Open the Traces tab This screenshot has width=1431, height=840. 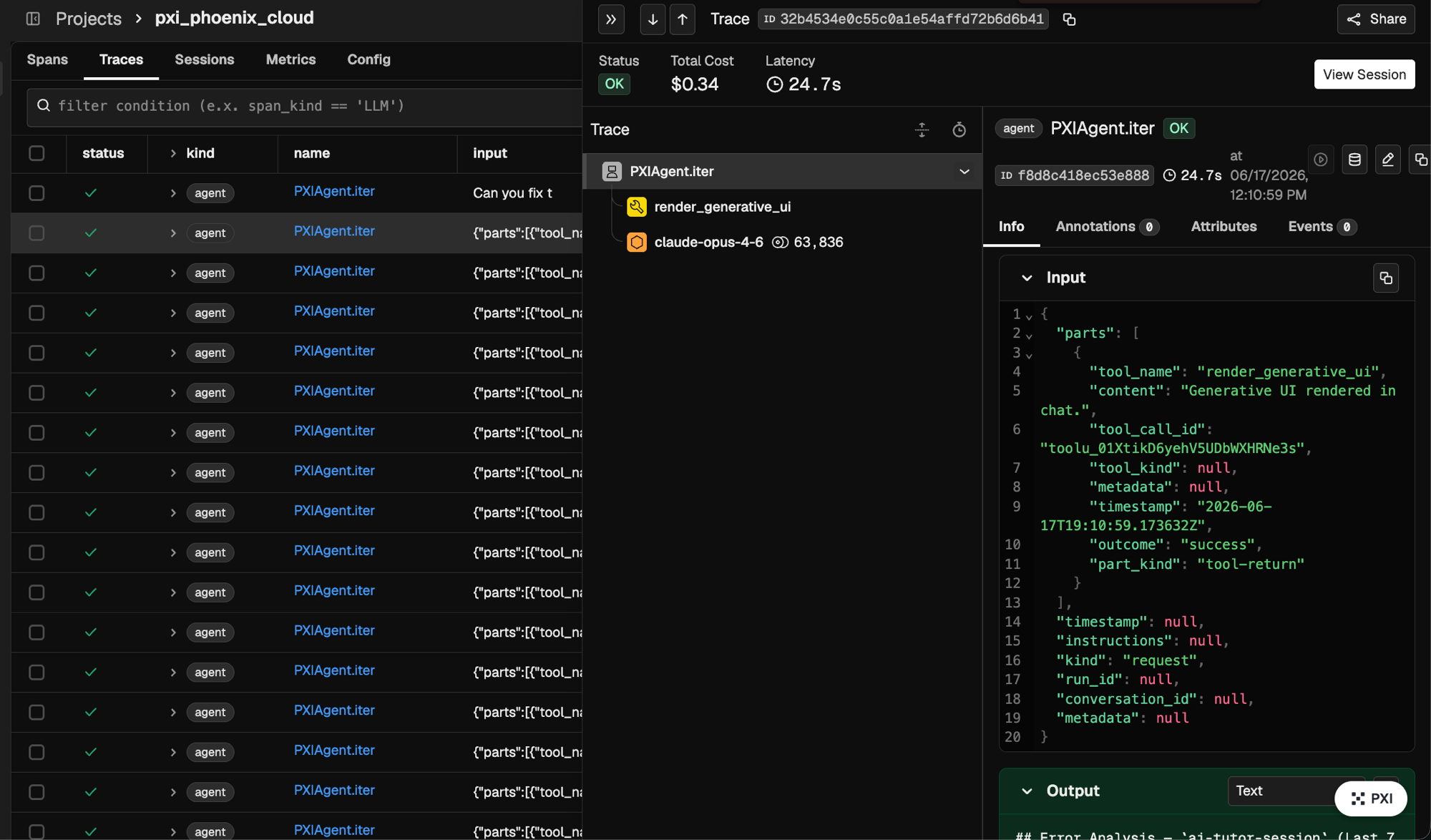[121, 60]
